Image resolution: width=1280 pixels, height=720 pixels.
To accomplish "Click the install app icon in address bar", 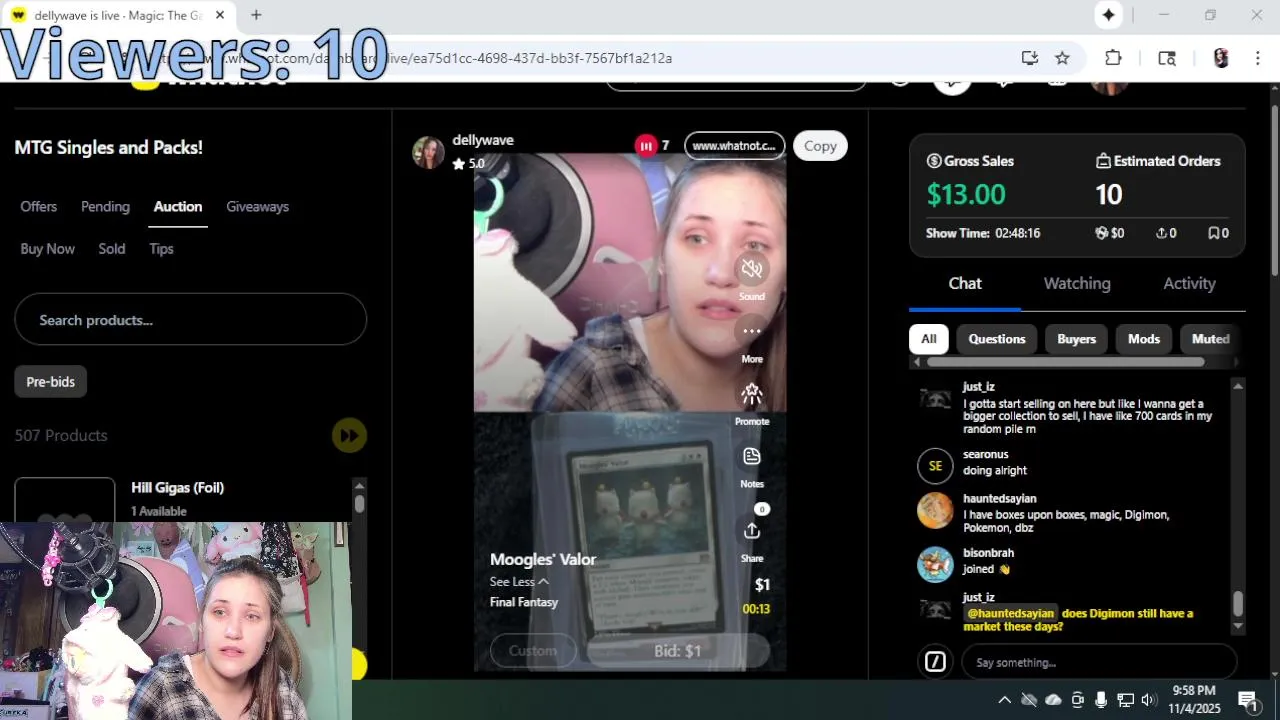I will pyautogui.click(x=1029, y=58).
